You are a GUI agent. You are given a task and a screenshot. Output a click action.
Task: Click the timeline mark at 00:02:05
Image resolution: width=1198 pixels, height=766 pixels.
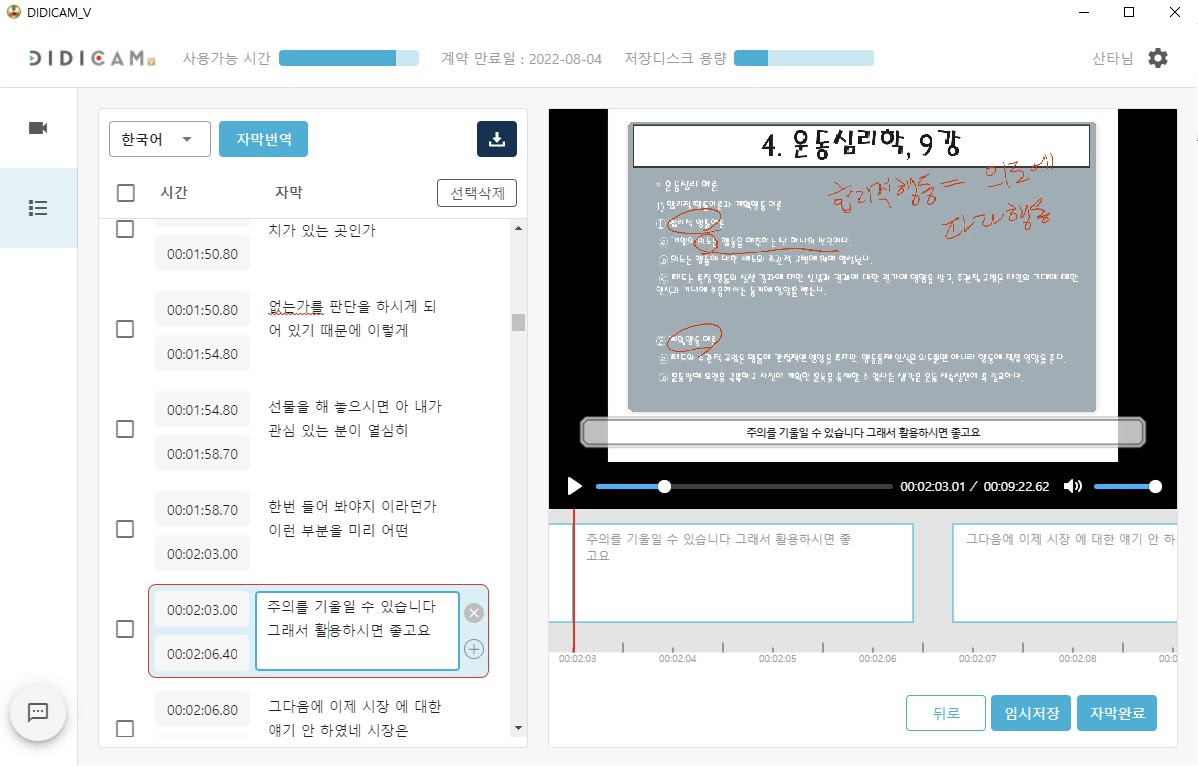[x=777, y=658]
